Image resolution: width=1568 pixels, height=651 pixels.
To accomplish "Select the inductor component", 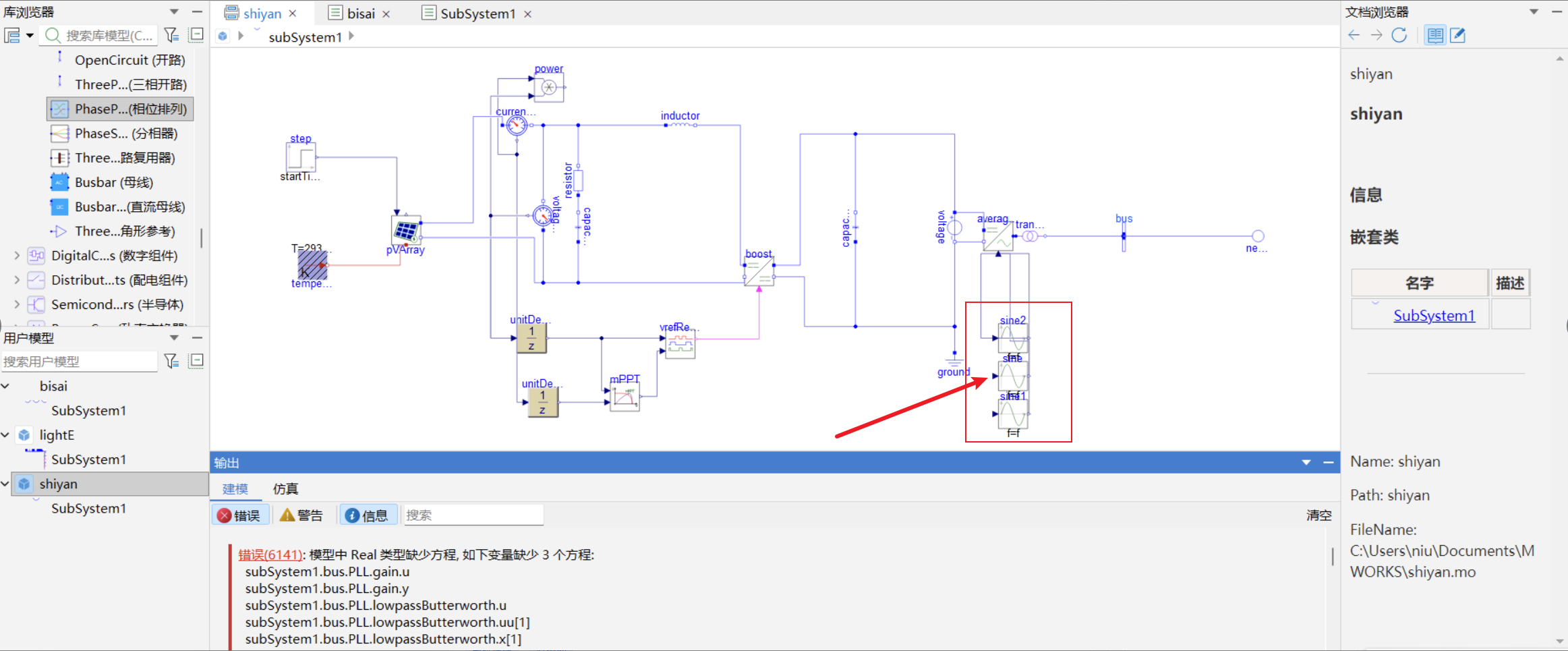I will click(x=680, y=125).
